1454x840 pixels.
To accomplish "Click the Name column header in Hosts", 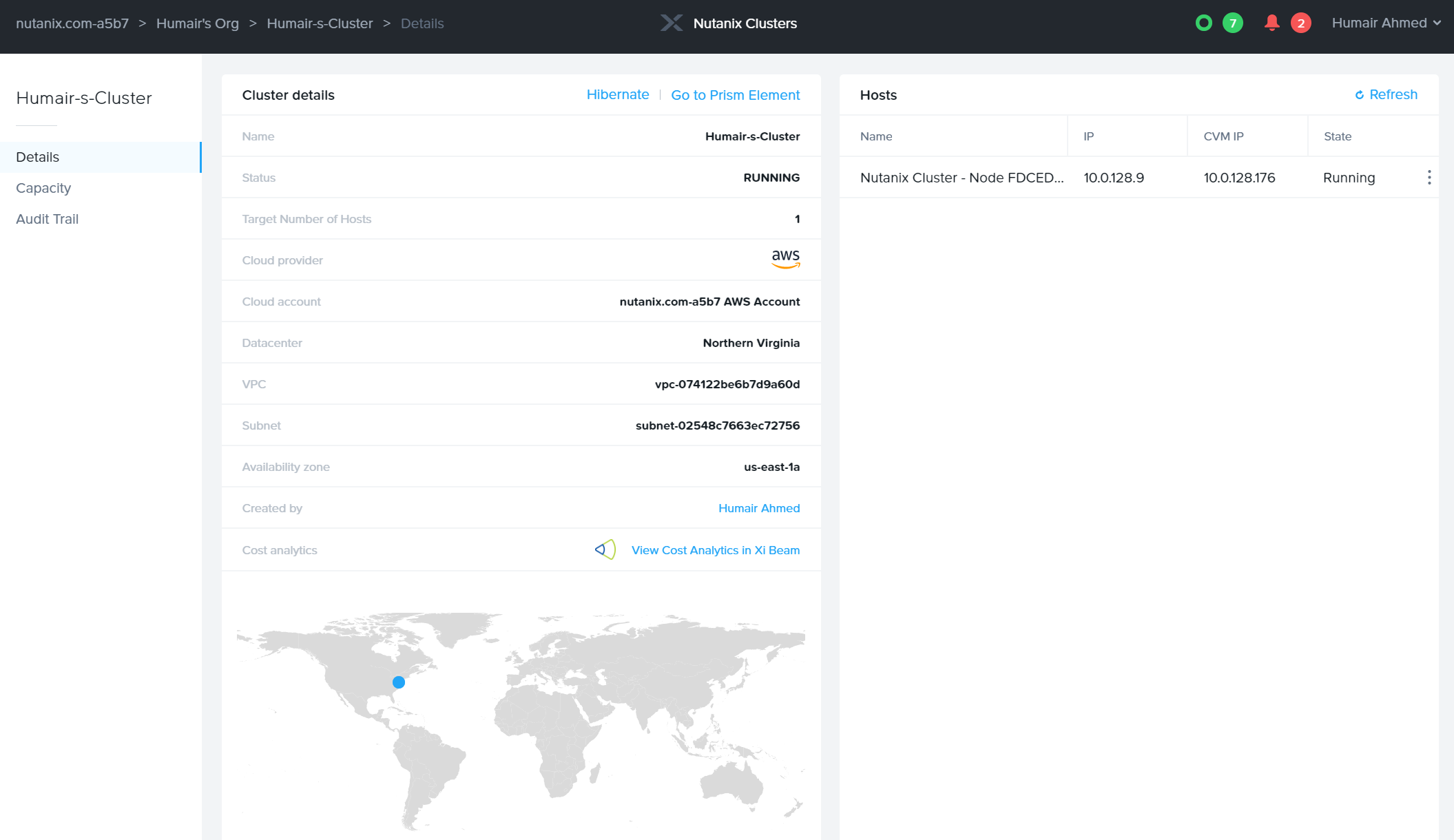I will [x=876, y=136].
